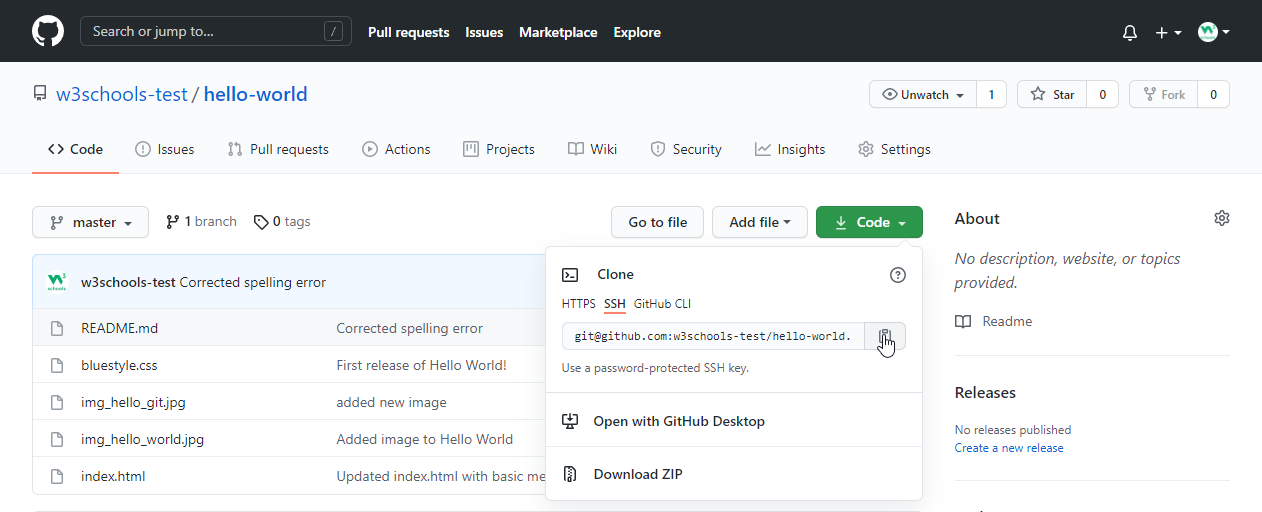Click the About section gear icon
The image size is (1262, 512).
point(1221,218)
